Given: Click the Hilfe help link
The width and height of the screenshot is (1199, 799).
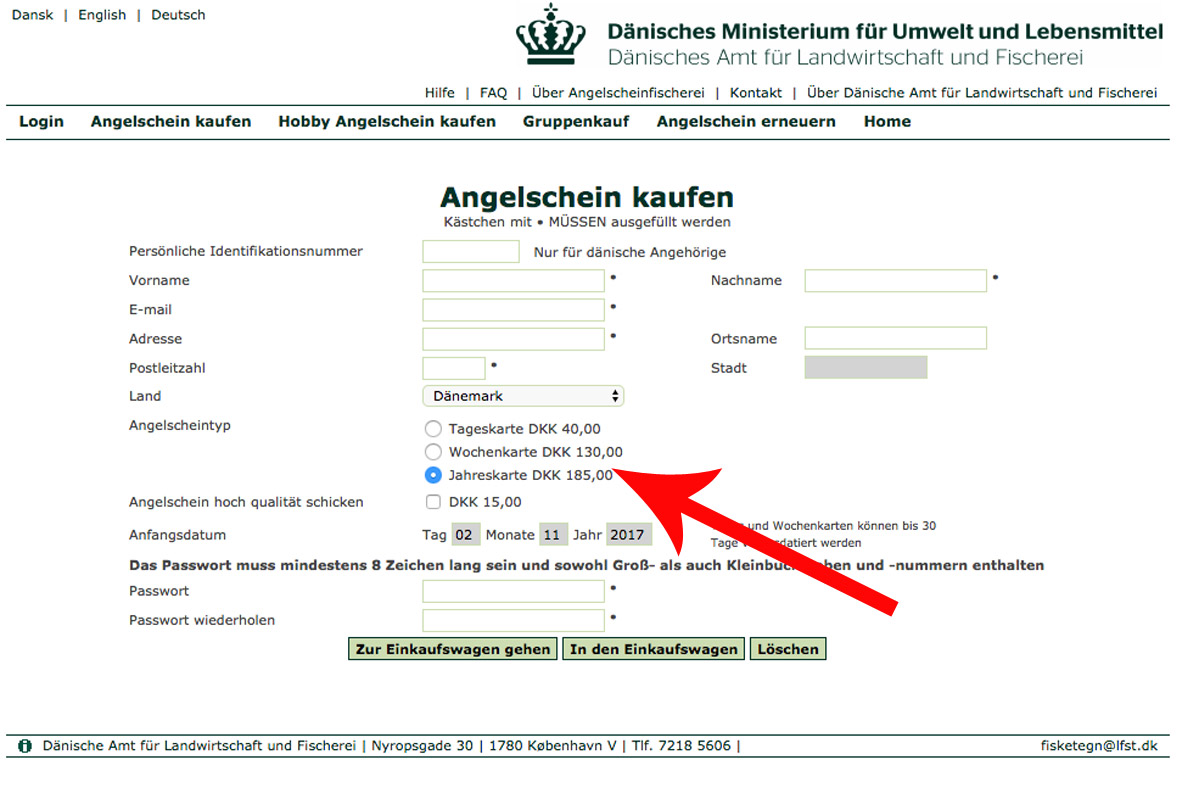Looking at the screenshot, I should pyautogui.click(x=439, y=92).
